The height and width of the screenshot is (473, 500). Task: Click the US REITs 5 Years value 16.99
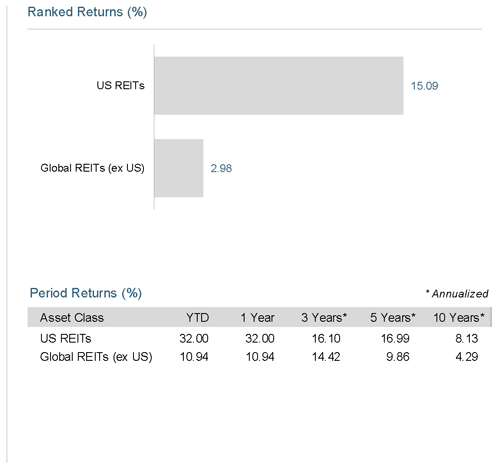click(x=395, y=339)
